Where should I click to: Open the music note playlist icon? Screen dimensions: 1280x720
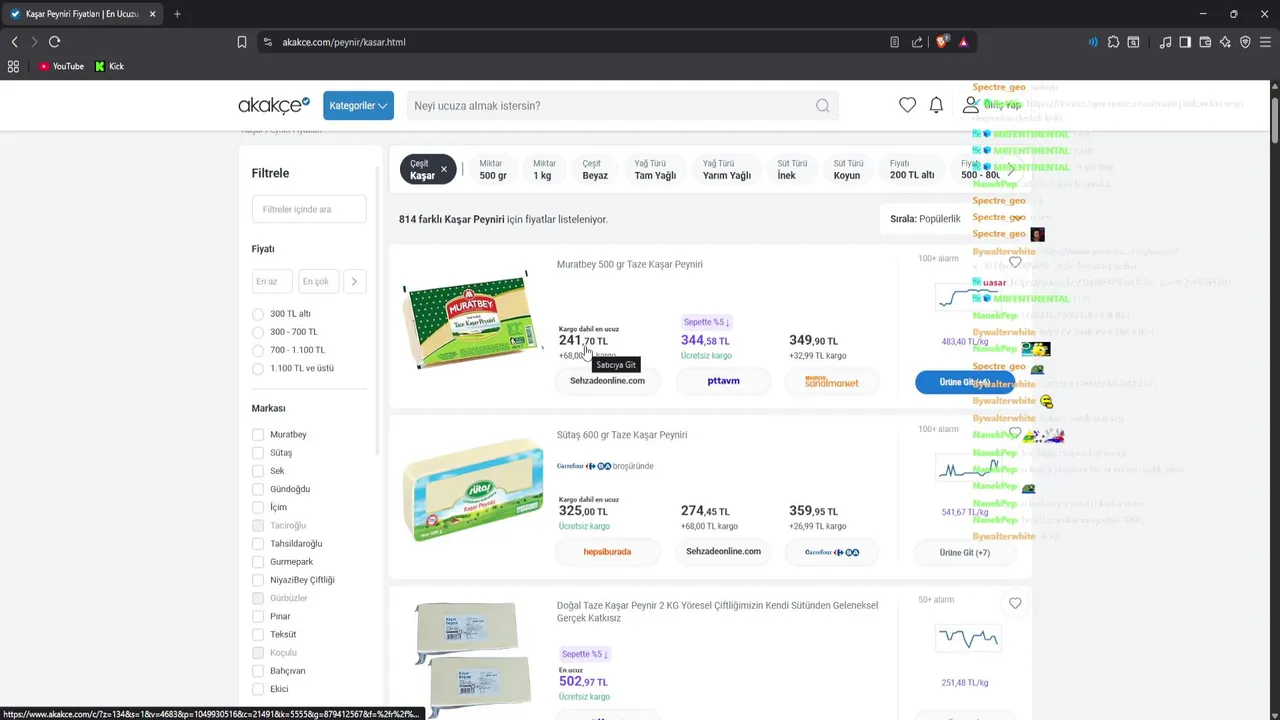1165,42
